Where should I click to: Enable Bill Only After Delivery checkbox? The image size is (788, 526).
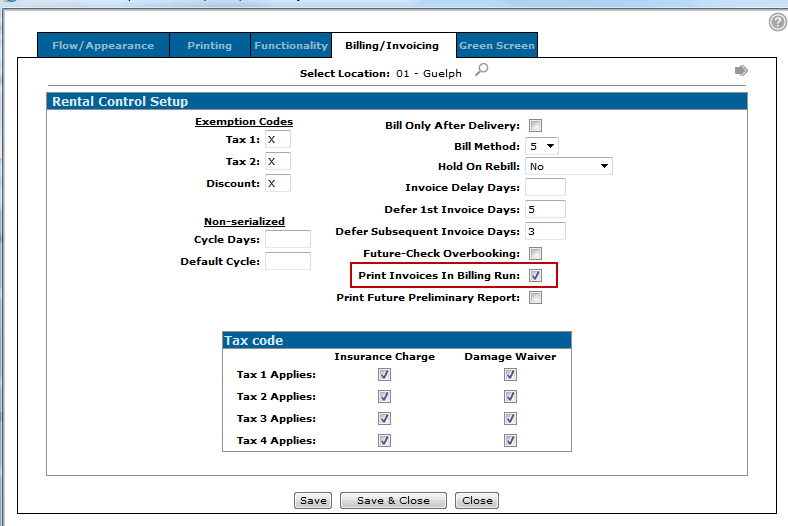535,126
